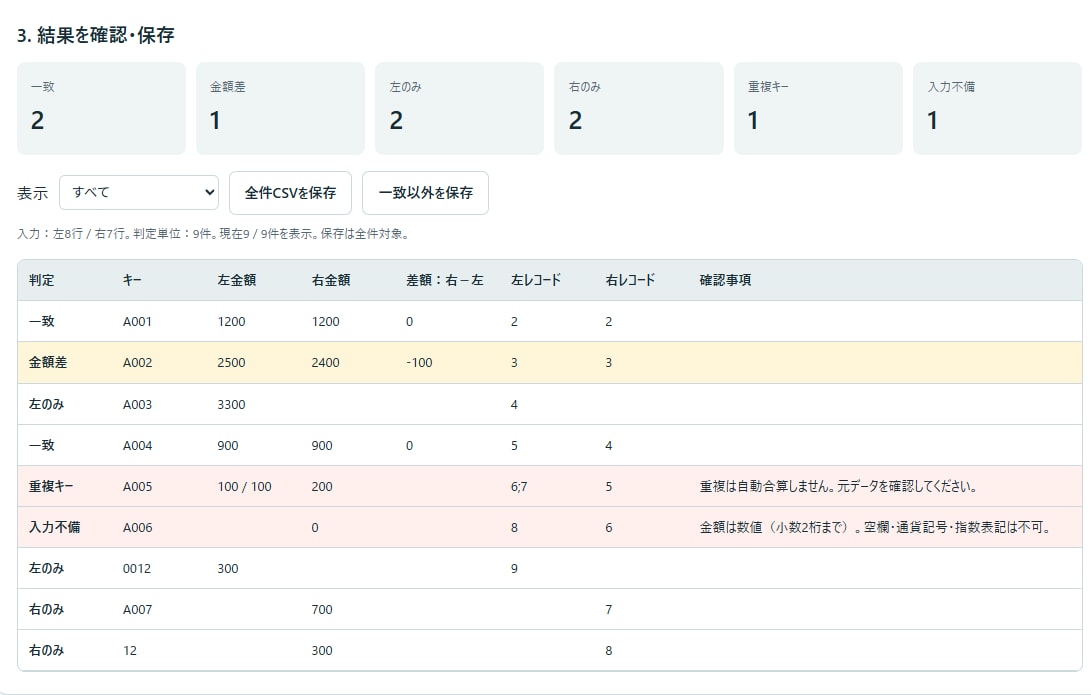Click the 左のみ label in row A003
The height and width of the screenshot is (695, 1091).
click(x=46, y=404)
